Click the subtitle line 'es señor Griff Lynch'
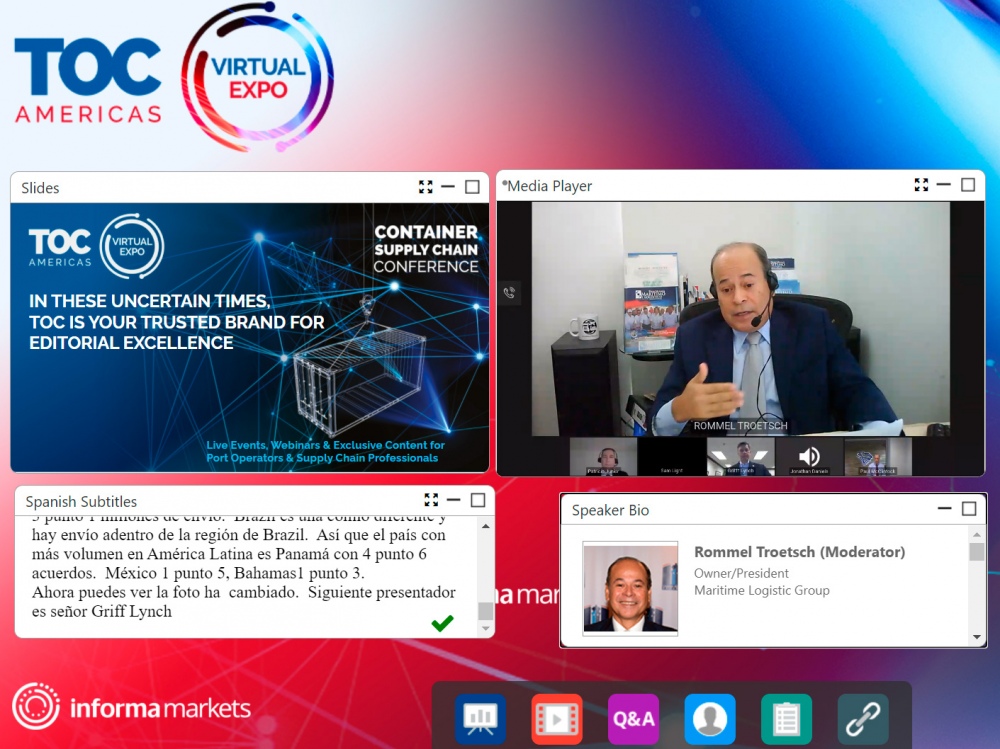 (102, 611)
